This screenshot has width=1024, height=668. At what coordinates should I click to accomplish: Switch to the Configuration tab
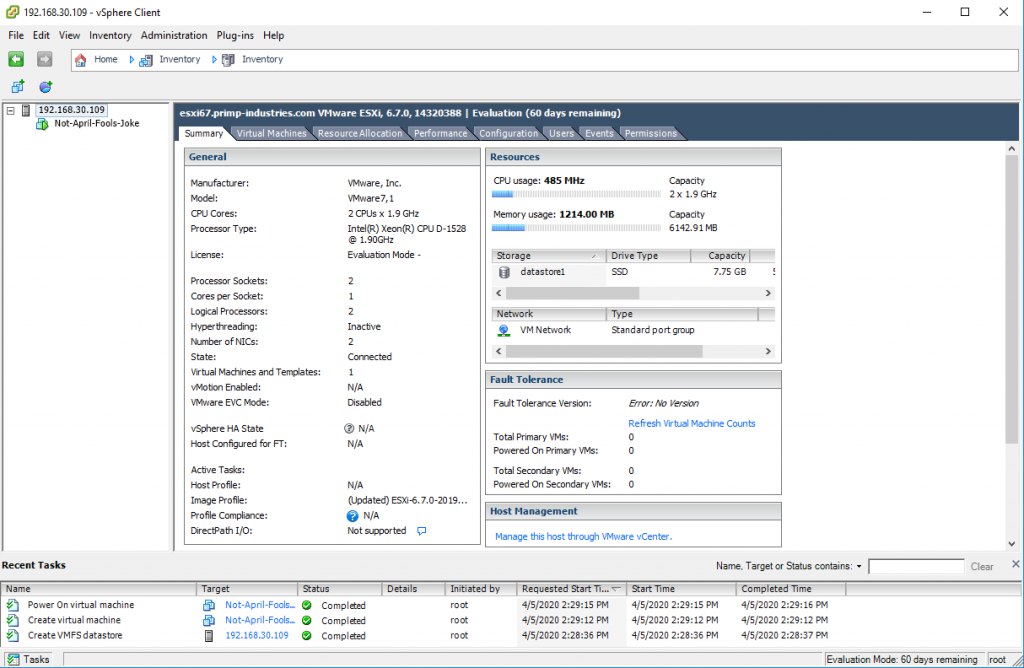[x=509, y=133]
